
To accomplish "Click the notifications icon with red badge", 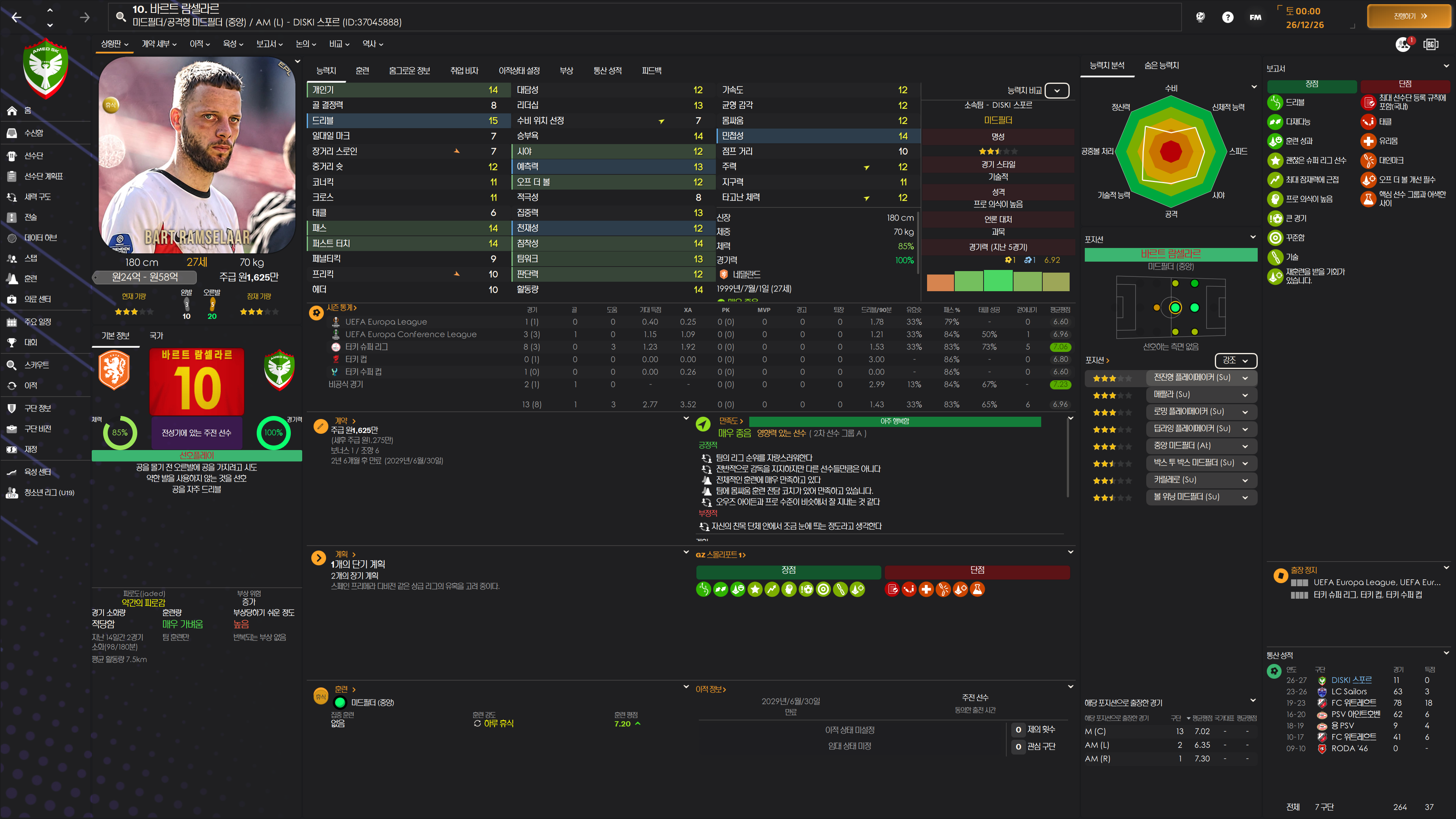I will (1403, 44).
